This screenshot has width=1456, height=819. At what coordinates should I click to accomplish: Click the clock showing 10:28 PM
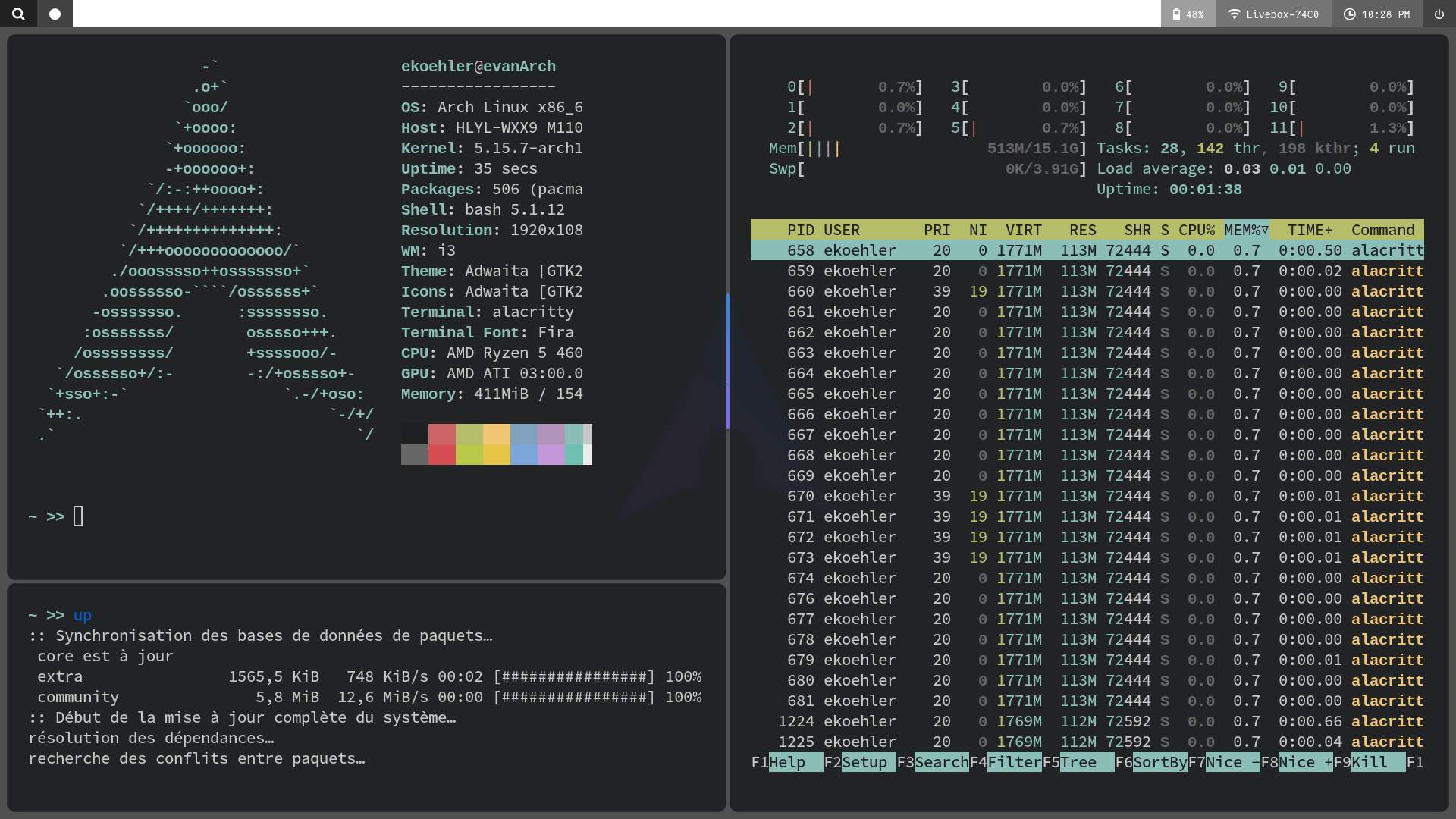pos(1376,14)
